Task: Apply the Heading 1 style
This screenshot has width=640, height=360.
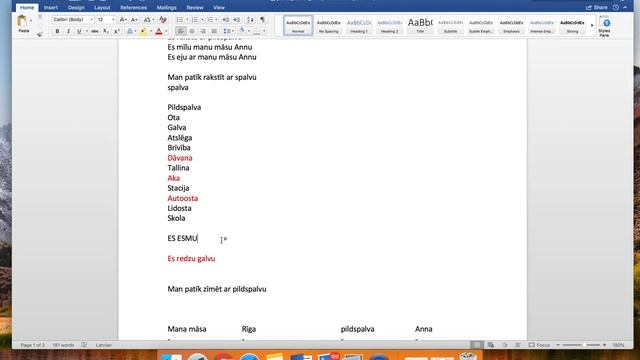Action: 359,25
